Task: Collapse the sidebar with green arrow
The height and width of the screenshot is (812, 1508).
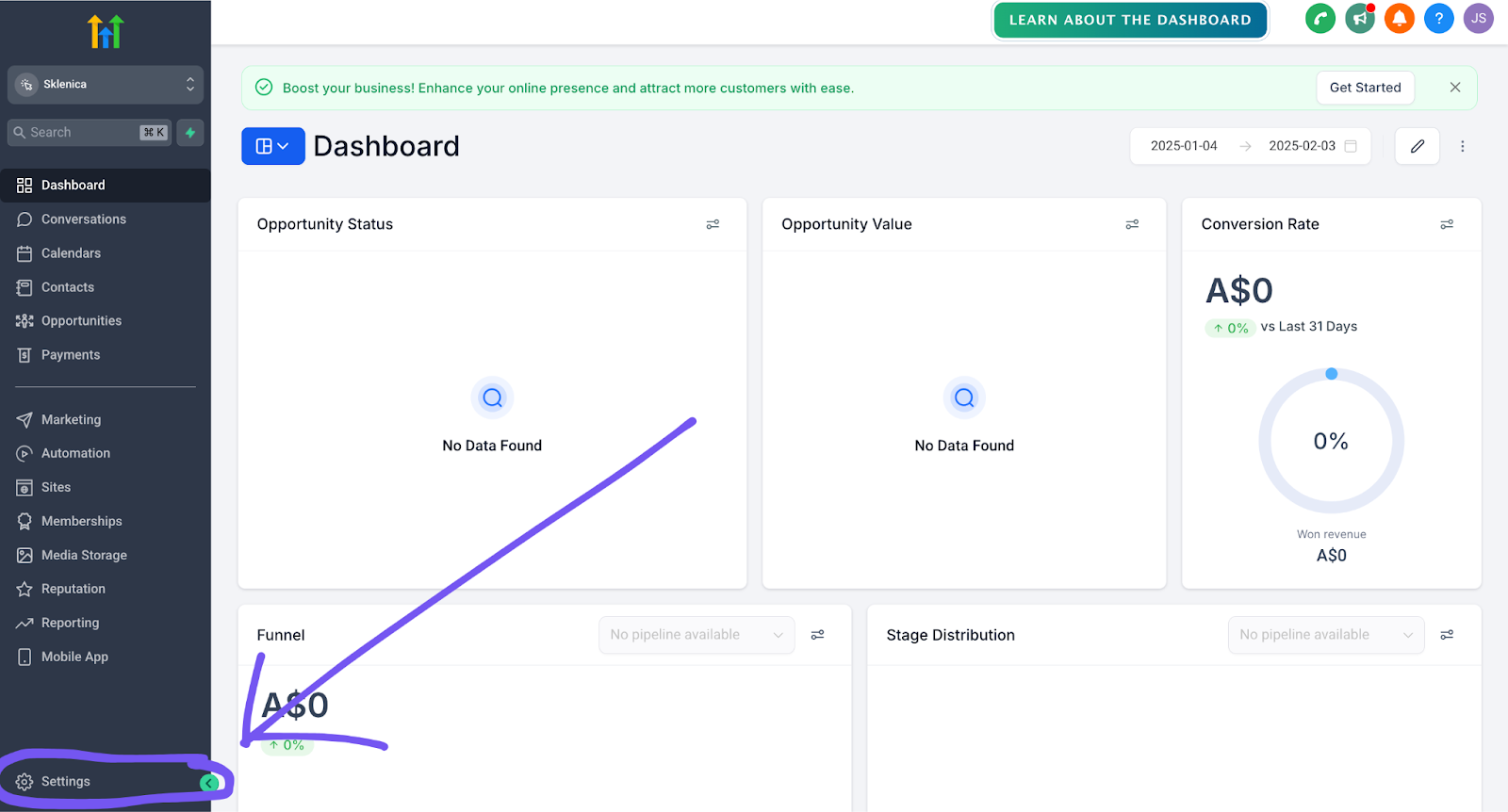Action: tap(209, 783)
